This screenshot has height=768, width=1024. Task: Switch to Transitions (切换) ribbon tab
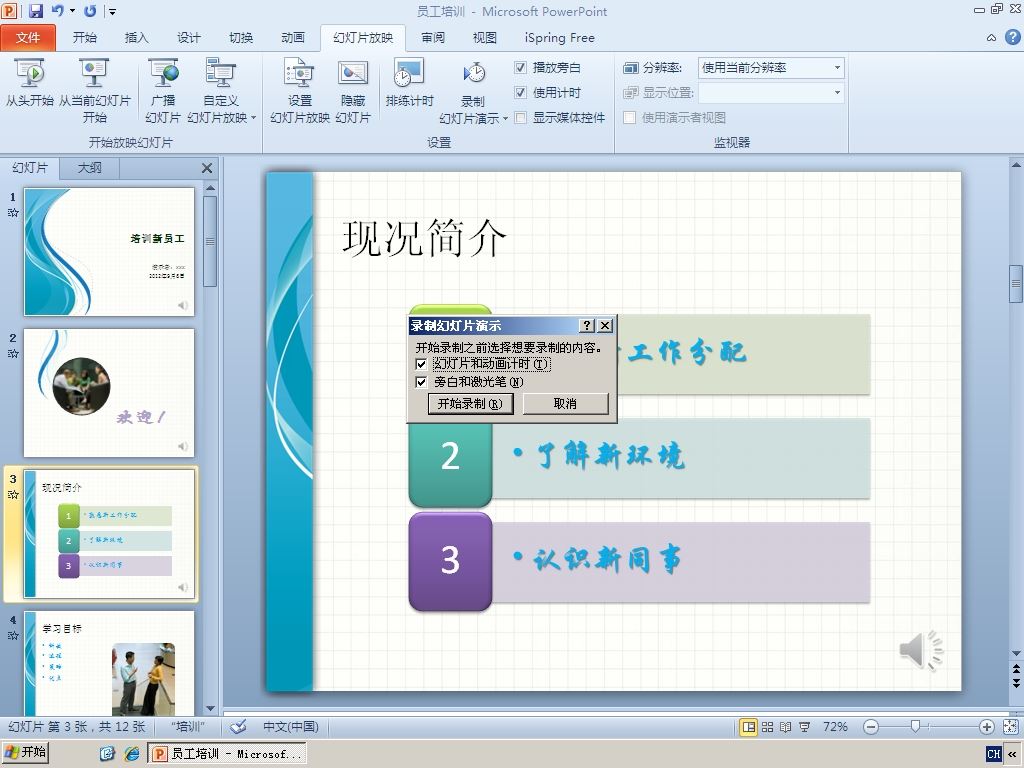coord(241,38)
